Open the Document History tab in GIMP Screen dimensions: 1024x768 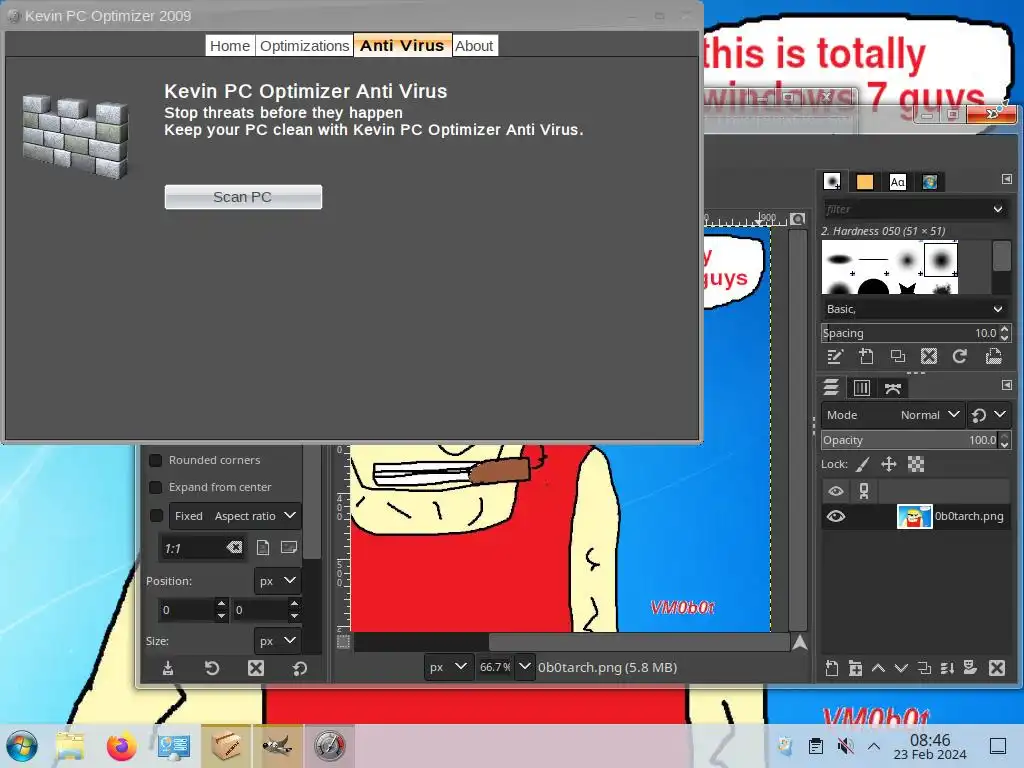coord(930,182)
